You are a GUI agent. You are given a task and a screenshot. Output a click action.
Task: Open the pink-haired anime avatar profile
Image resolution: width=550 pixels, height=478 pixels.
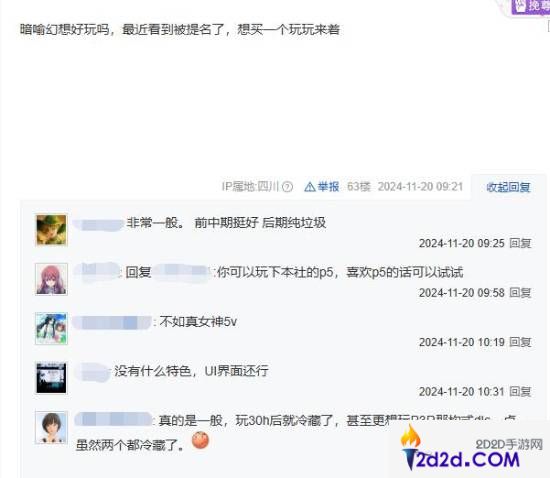tap(51, 279)
